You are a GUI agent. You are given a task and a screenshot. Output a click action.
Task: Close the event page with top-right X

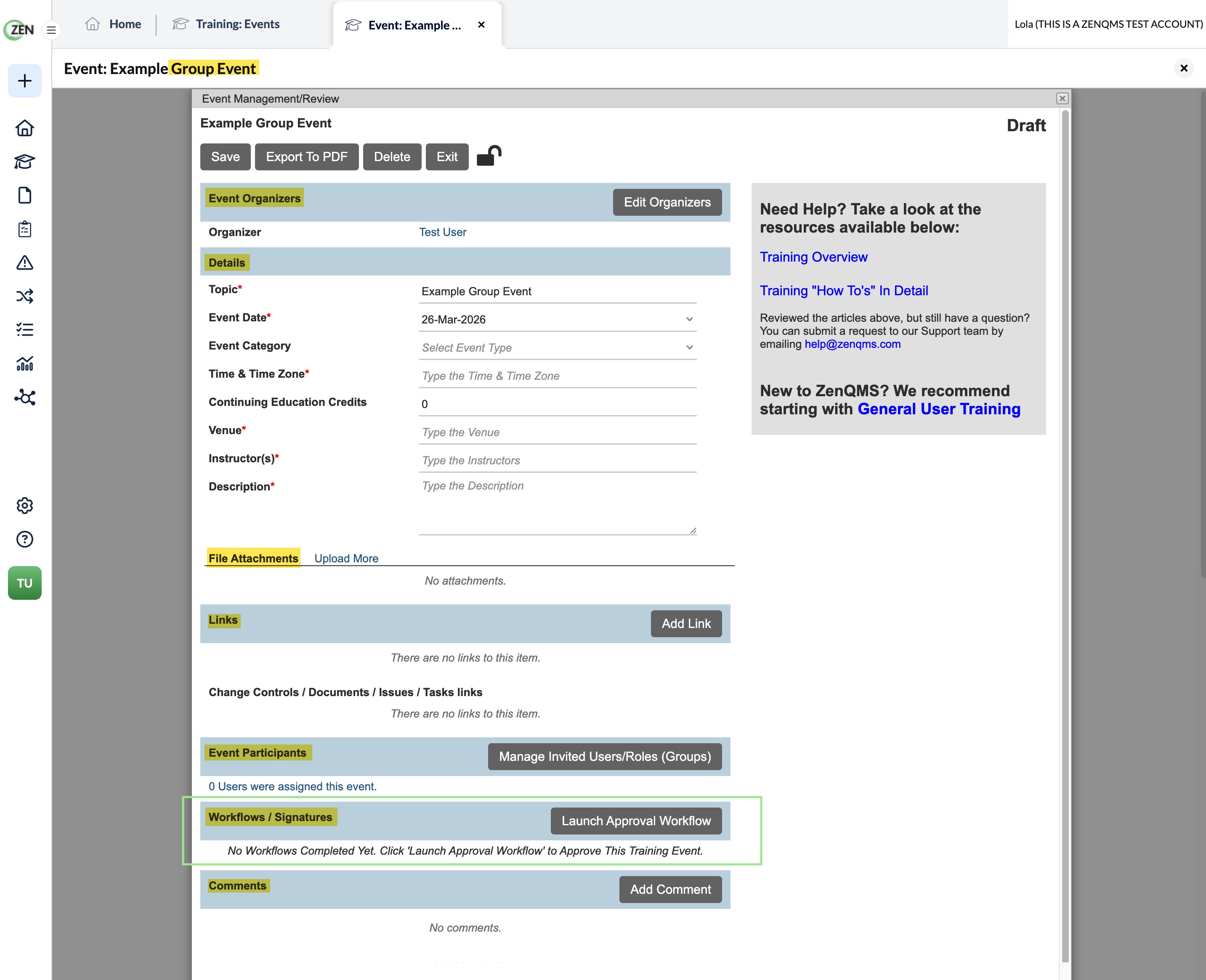[x=1184, y=68]
